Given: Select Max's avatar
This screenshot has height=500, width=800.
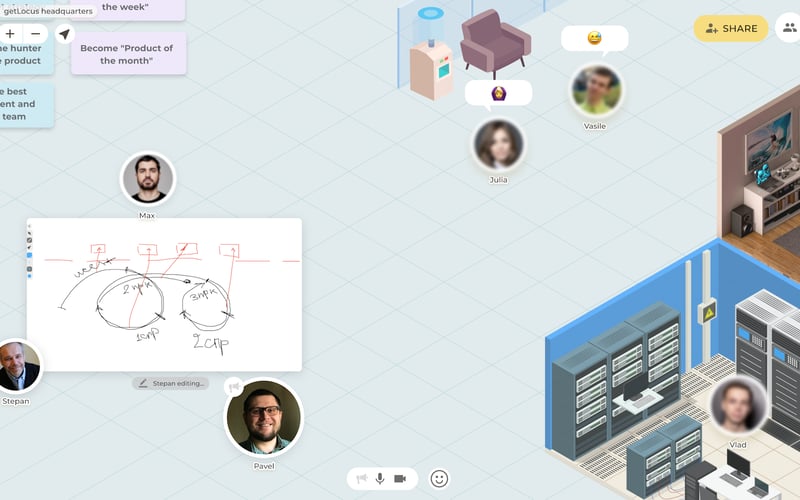Looking at the screenshot, I should pyautogui.click(x=148, y=179).
